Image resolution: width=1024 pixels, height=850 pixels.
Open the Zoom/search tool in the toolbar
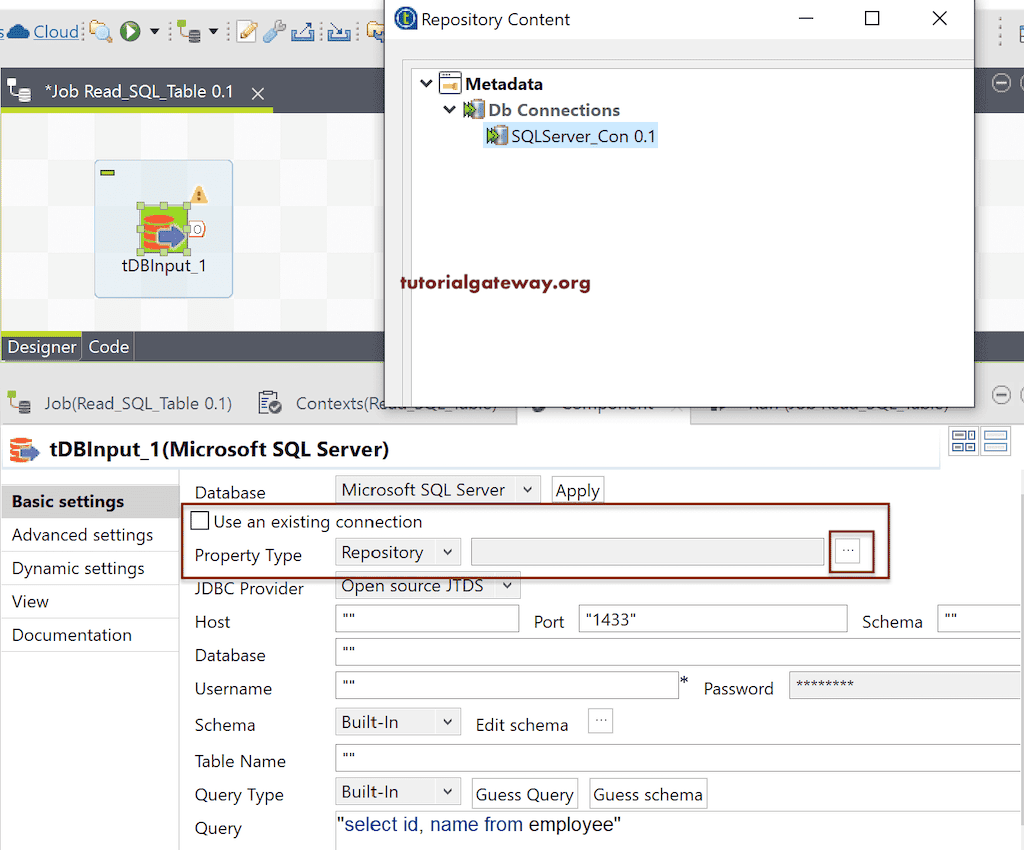pyautogui.click(x=101, y=31)
